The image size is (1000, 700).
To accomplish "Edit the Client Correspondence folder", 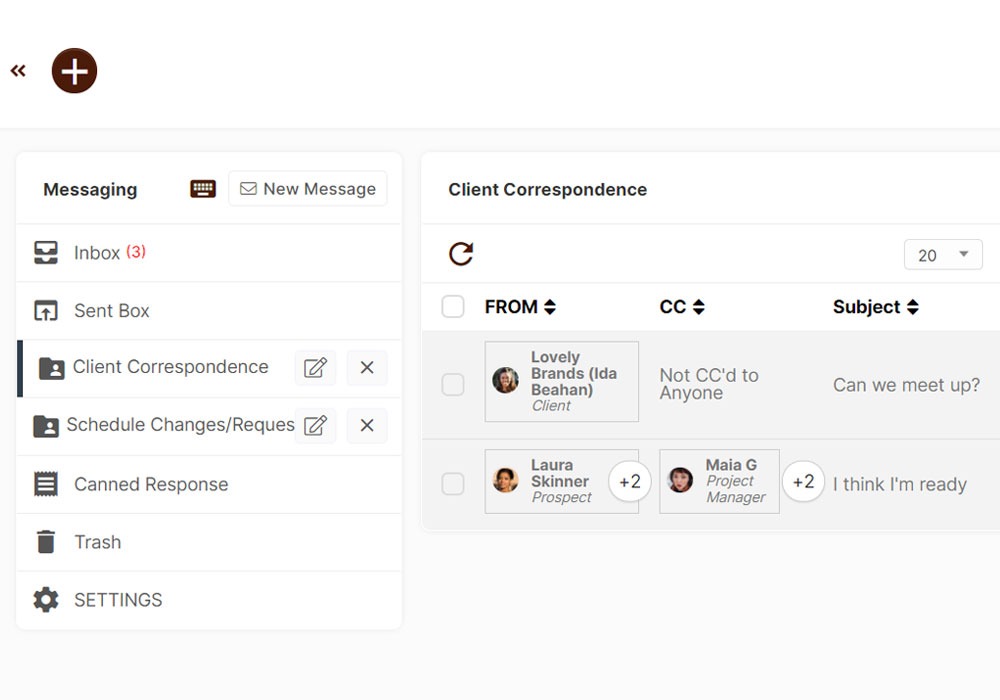I will [314, 368].
